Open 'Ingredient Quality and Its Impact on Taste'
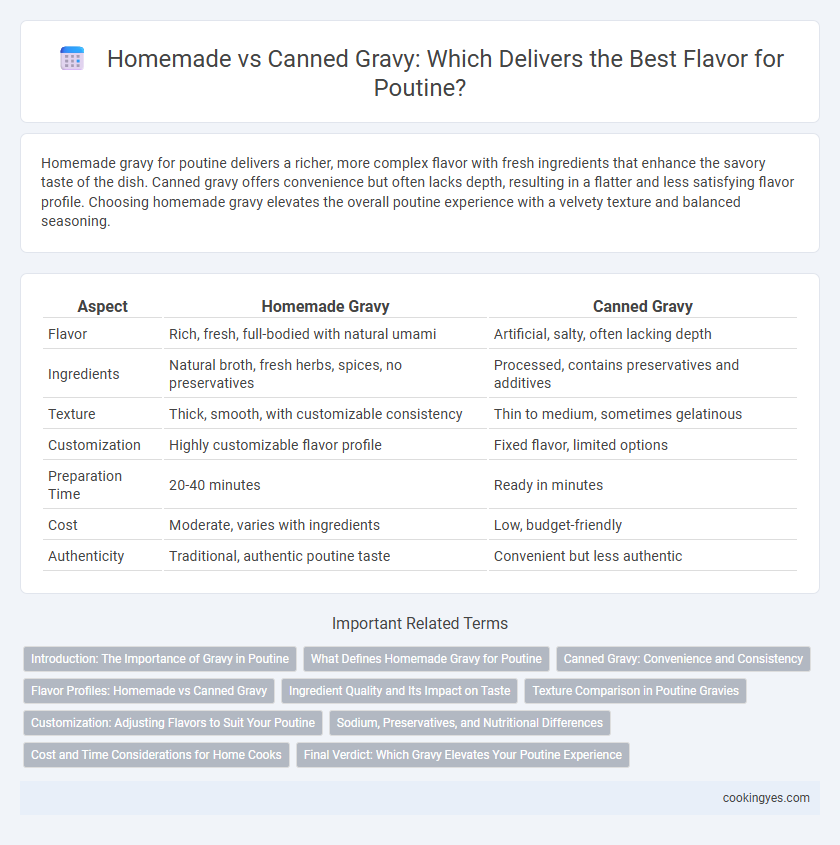The width and height of the screenshot is (840, 845). (399, 691)
